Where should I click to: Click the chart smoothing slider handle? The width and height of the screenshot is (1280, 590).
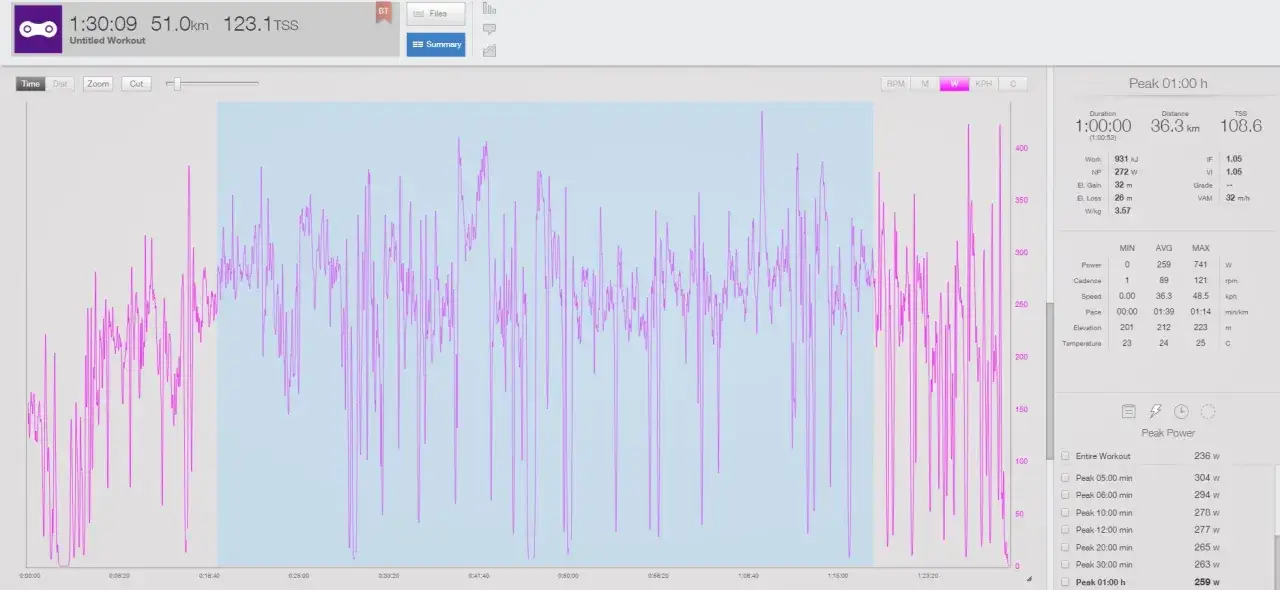(177, 84)
